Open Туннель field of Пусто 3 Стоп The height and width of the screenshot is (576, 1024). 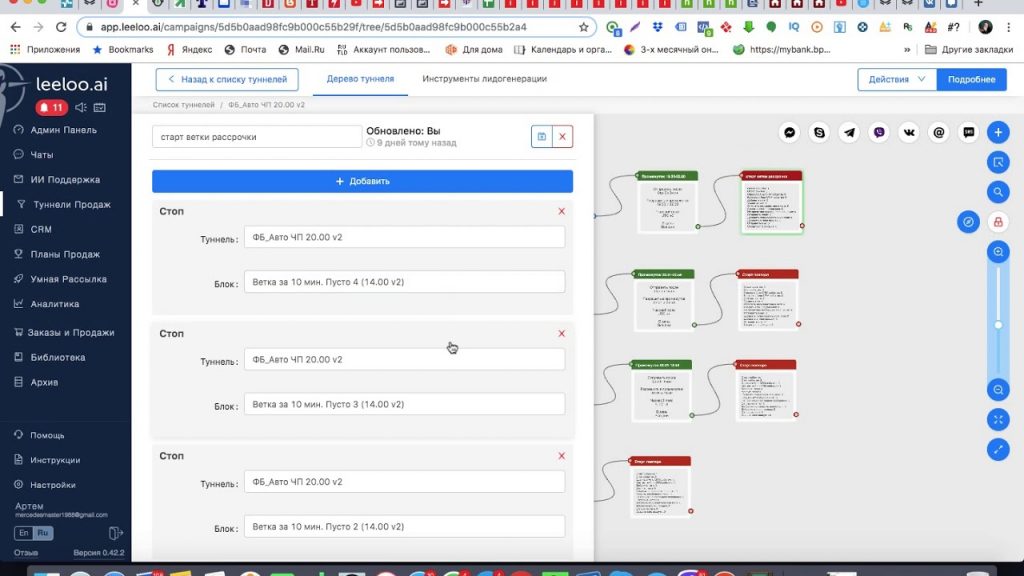click(x=404, y=359)
